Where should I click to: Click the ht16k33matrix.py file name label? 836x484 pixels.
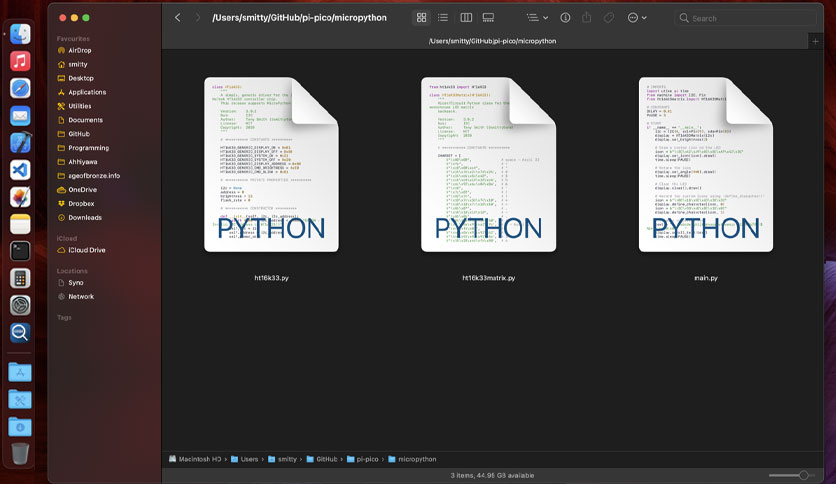(x=488, y=278)
